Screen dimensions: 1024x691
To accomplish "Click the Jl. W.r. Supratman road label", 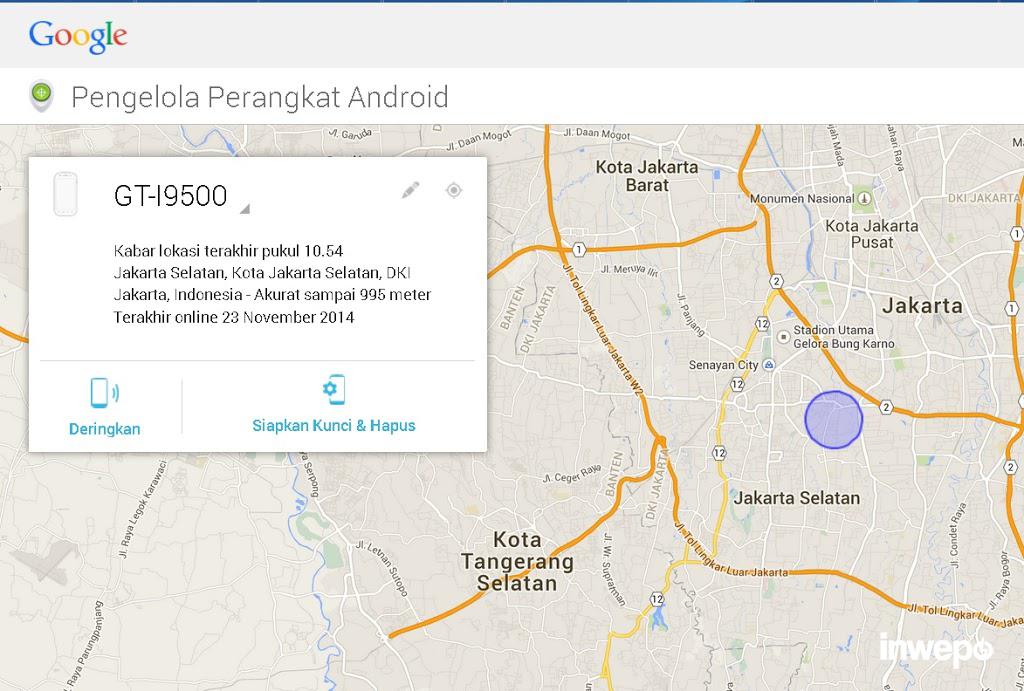I will [x=615, y=570].
